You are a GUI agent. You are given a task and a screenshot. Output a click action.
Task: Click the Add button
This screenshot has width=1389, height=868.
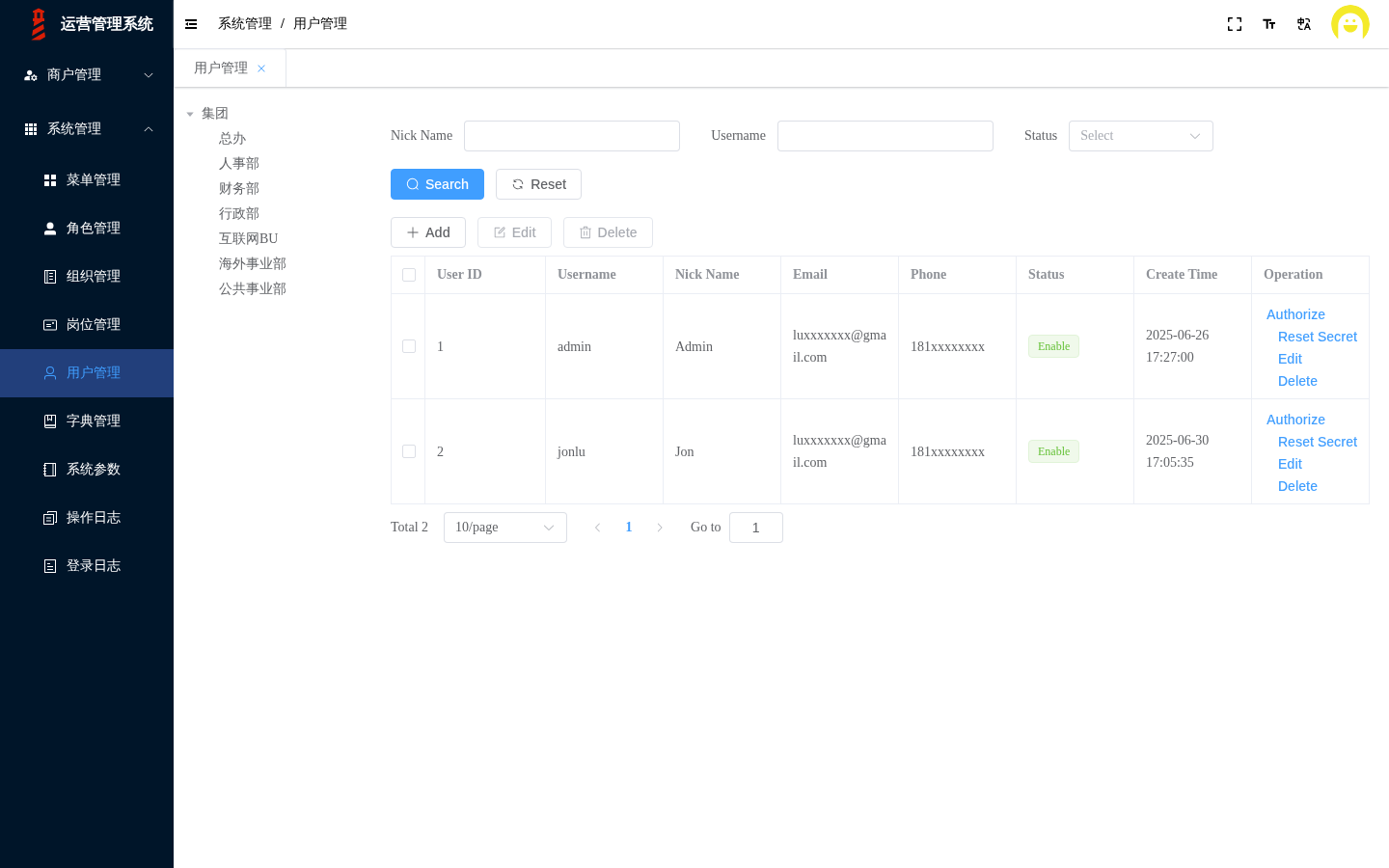[428, 232]
